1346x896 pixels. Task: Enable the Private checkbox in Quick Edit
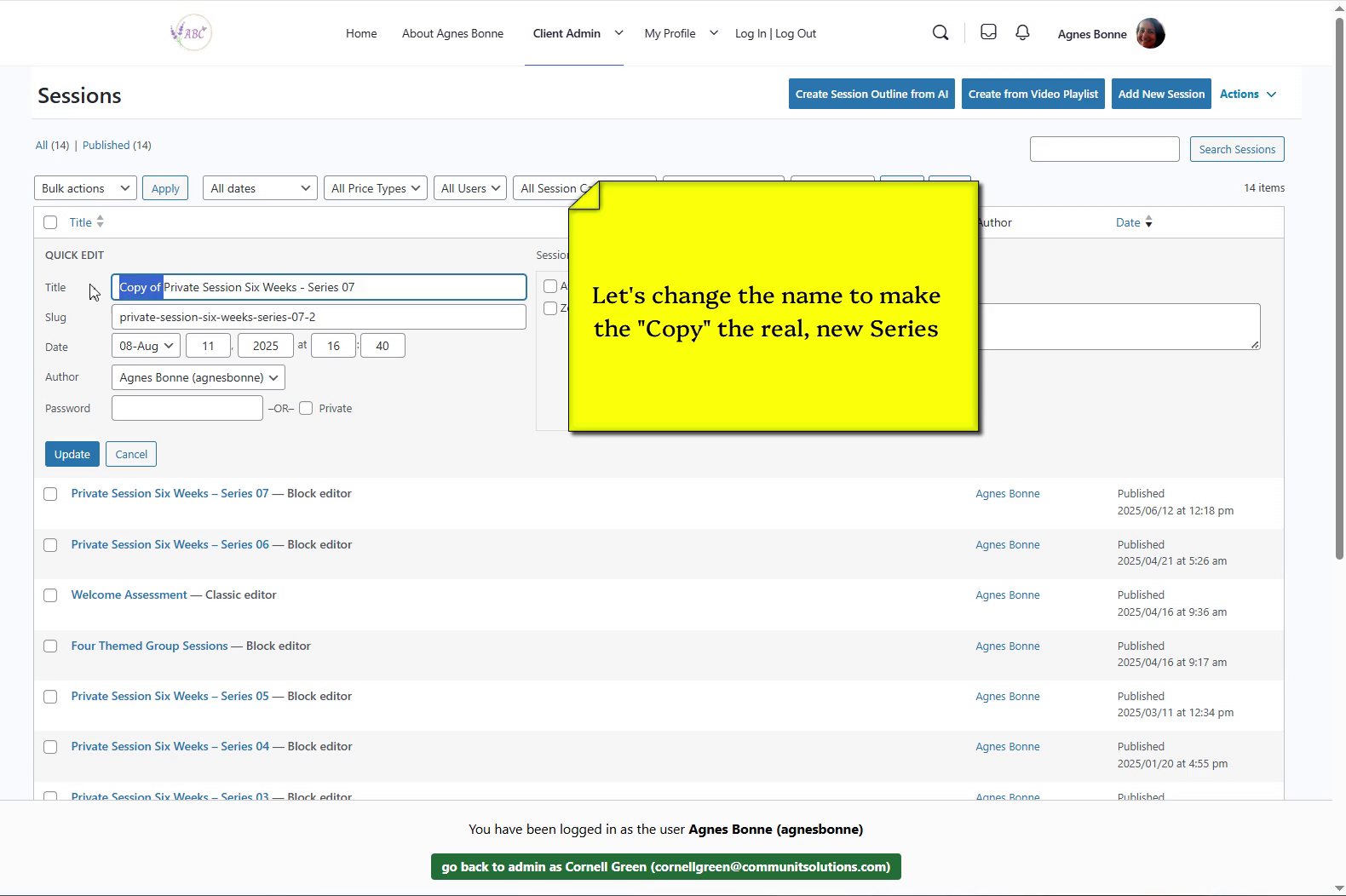[306, 408]
